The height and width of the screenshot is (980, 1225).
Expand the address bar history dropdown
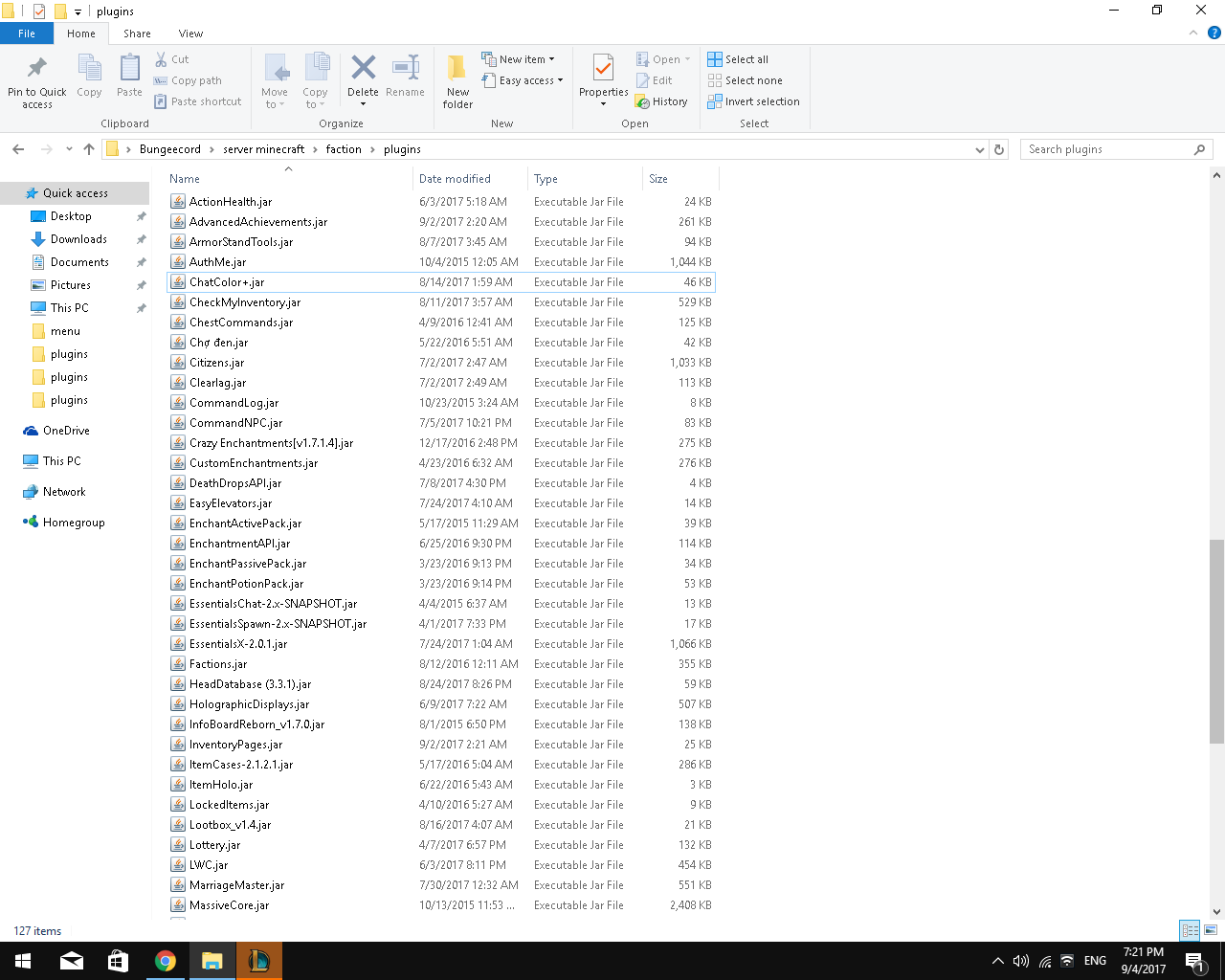point(979,149)
